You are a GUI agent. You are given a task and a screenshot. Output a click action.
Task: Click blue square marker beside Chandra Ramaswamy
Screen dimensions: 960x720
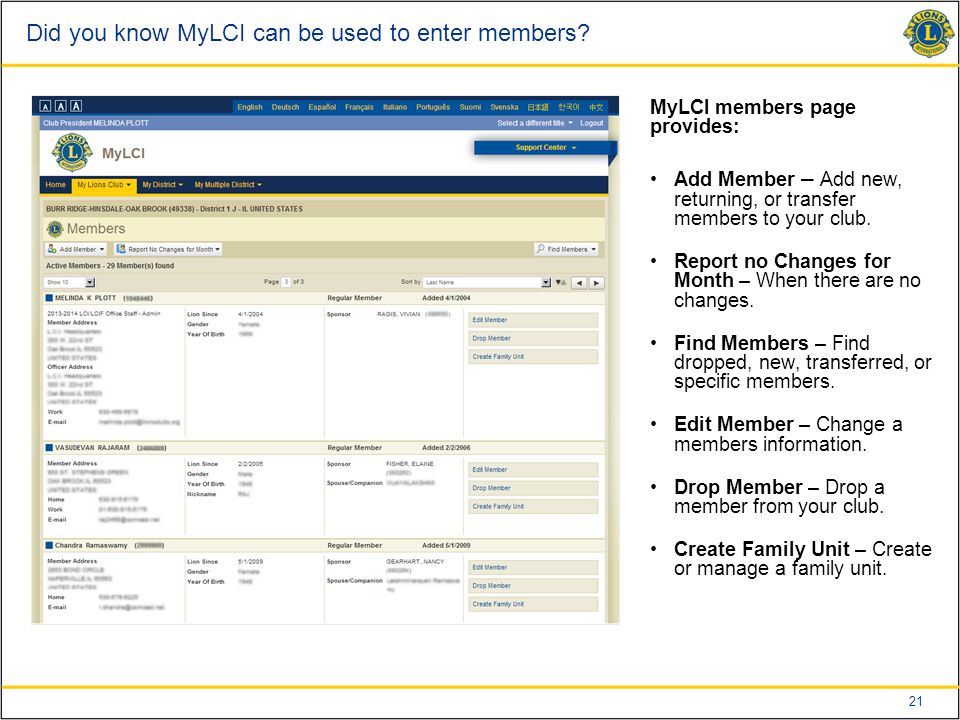pos(50,545)
